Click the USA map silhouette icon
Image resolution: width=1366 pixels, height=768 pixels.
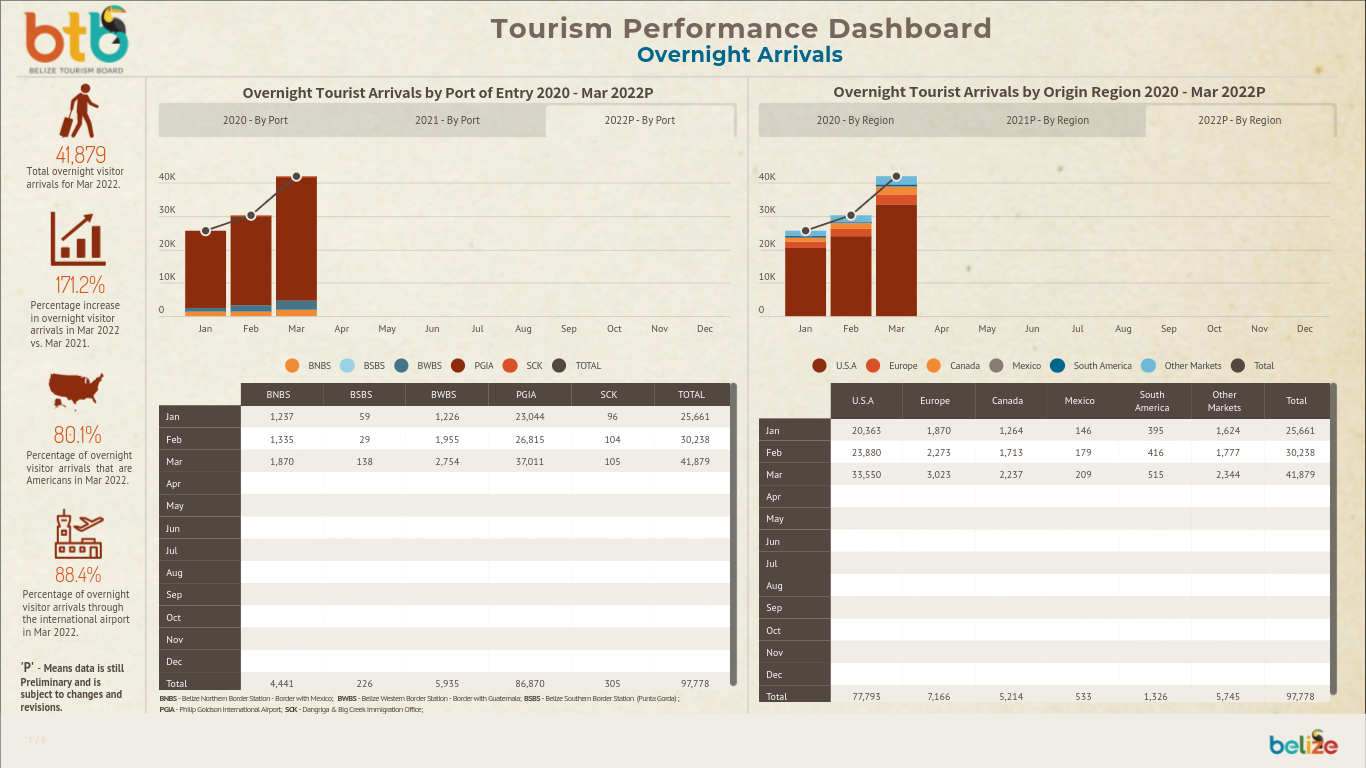coord(77,390)
